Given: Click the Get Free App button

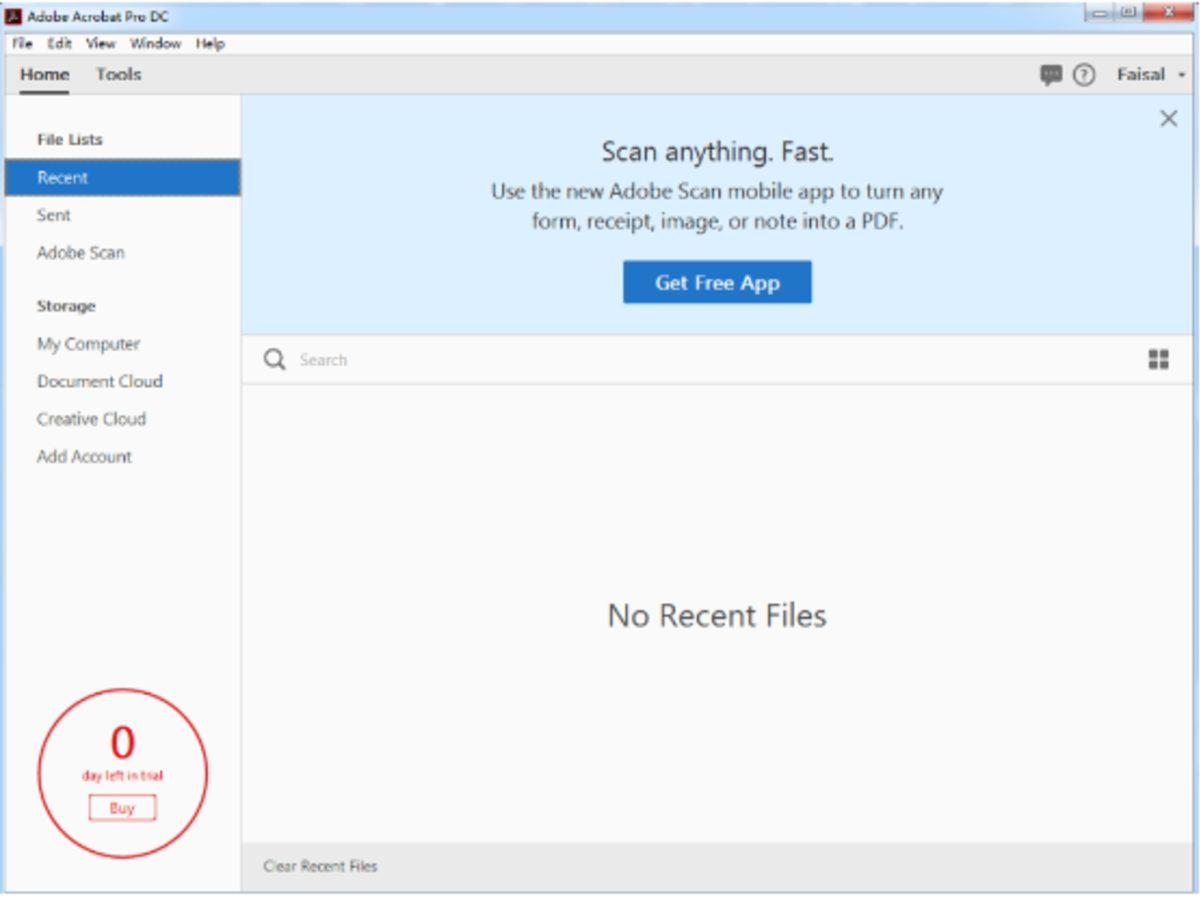Looking at the screenshot, I should pos(718,282).
